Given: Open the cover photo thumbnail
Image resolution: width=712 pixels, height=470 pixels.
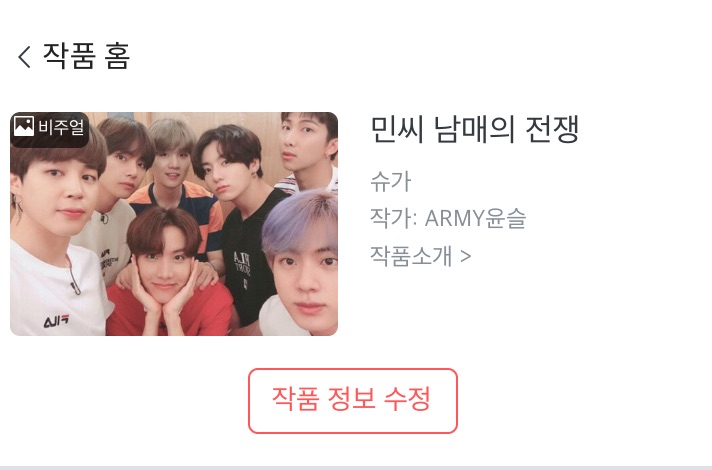Looking at the screenshot, I should tap(174, 224).
